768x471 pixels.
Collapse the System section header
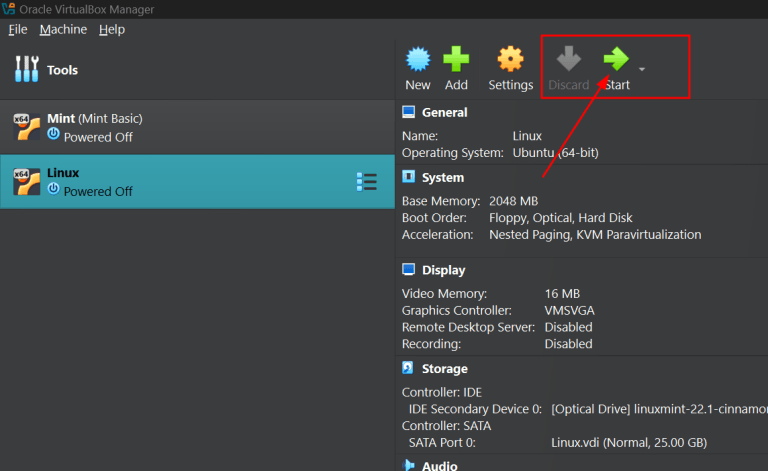click(x=442, y=177)
